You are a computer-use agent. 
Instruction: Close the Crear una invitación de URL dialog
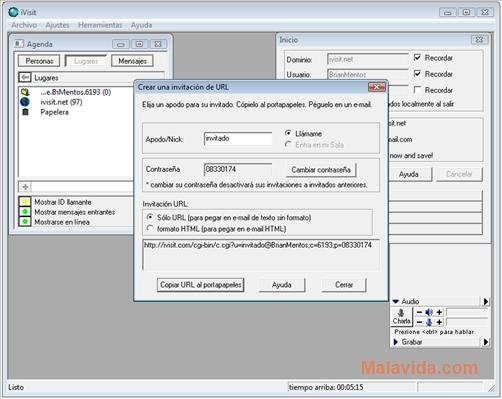(x=377, y=87)
